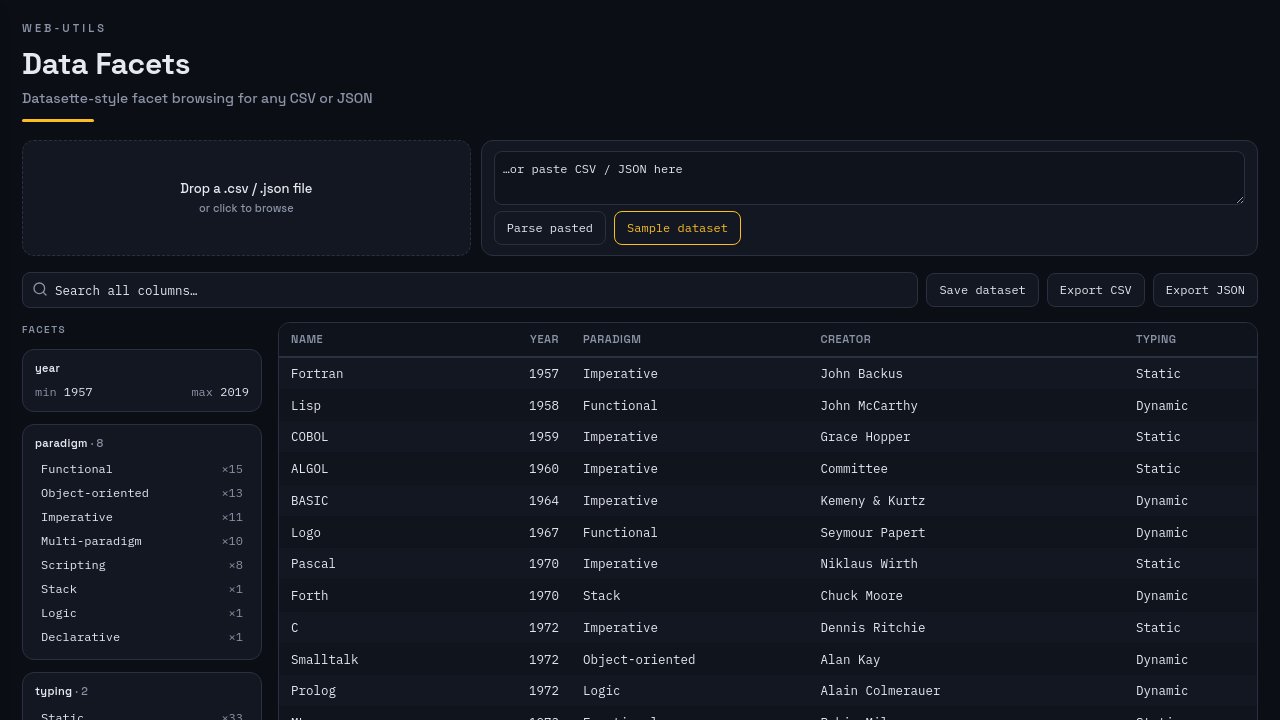
Task: Click the Search all columns field
Action: coord(470,290)
